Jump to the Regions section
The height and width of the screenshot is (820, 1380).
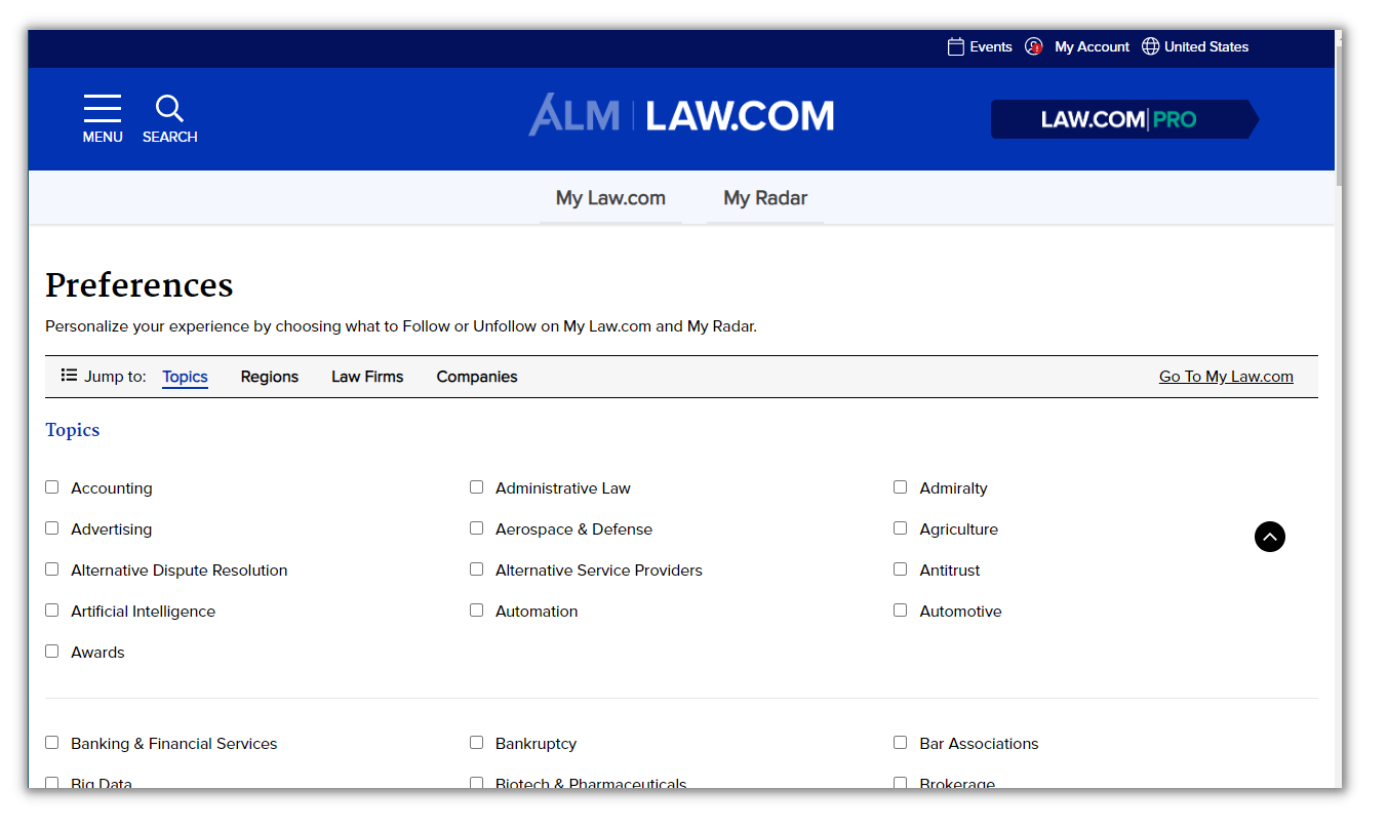point(269,377)
